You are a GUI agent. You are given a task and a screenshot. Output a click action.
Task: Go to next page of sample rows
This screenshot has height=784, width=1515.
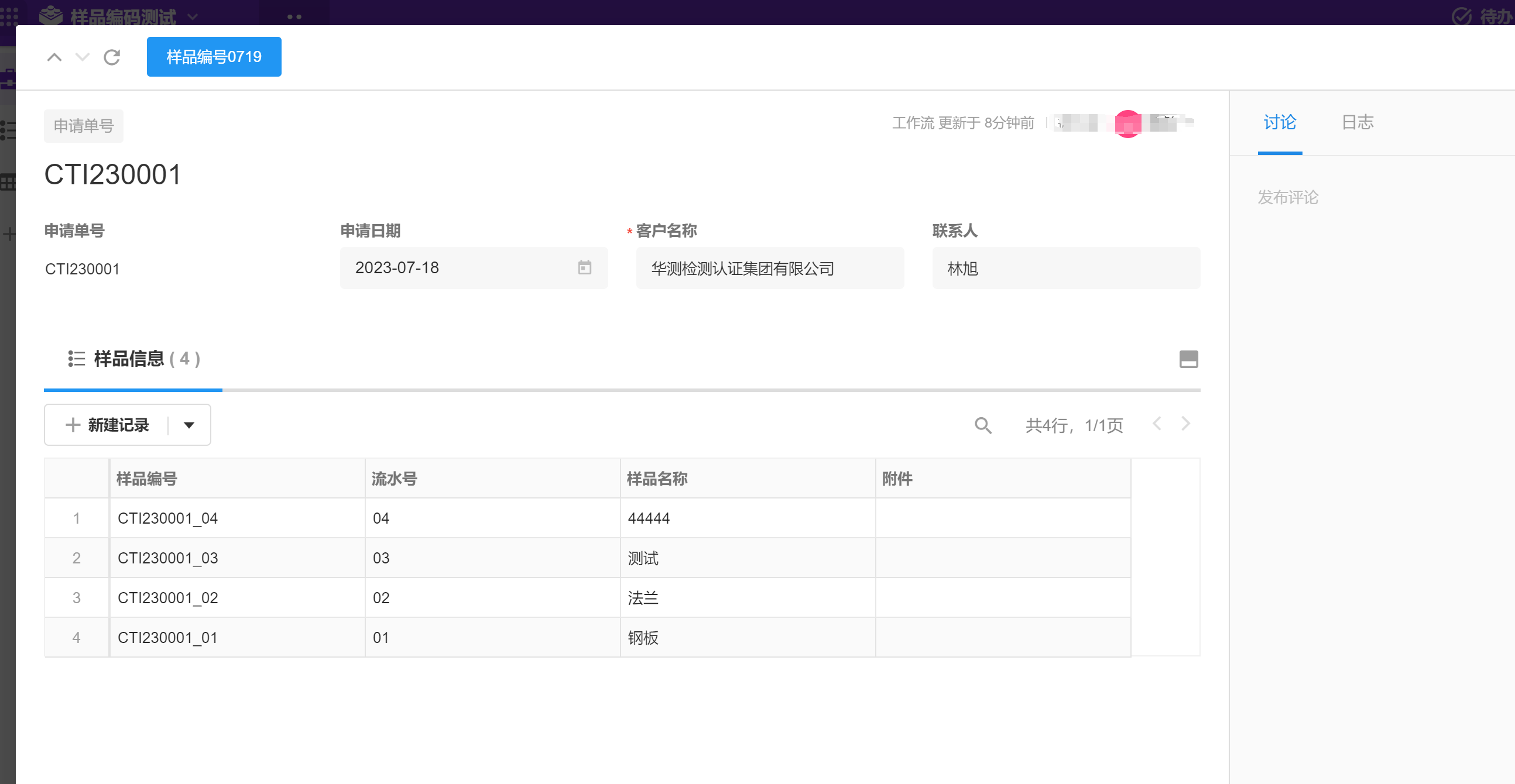1185,424
